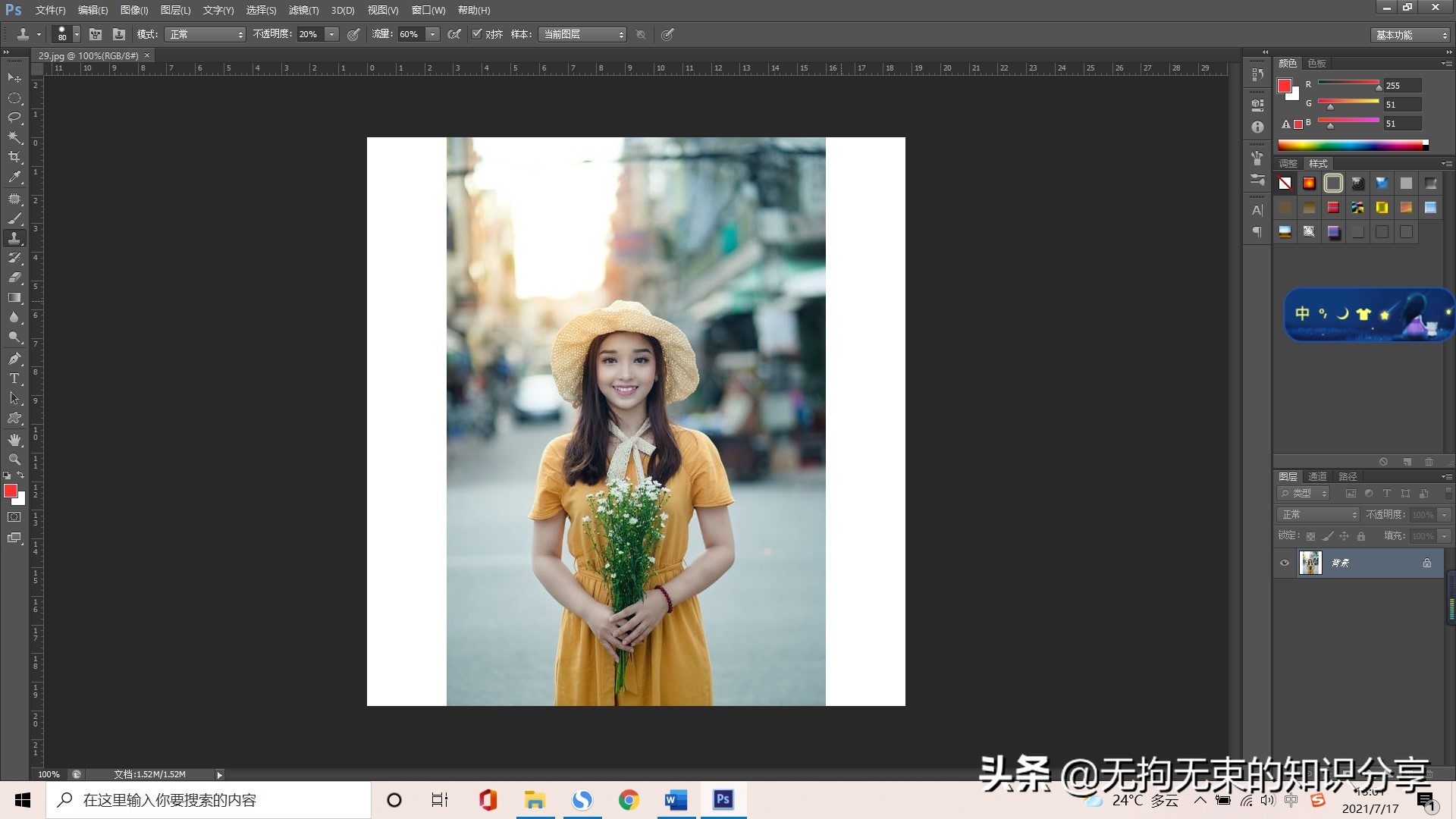Select the Zoom tool
The width and height of the screenshot is (1456, 819).
coord(14,460)
